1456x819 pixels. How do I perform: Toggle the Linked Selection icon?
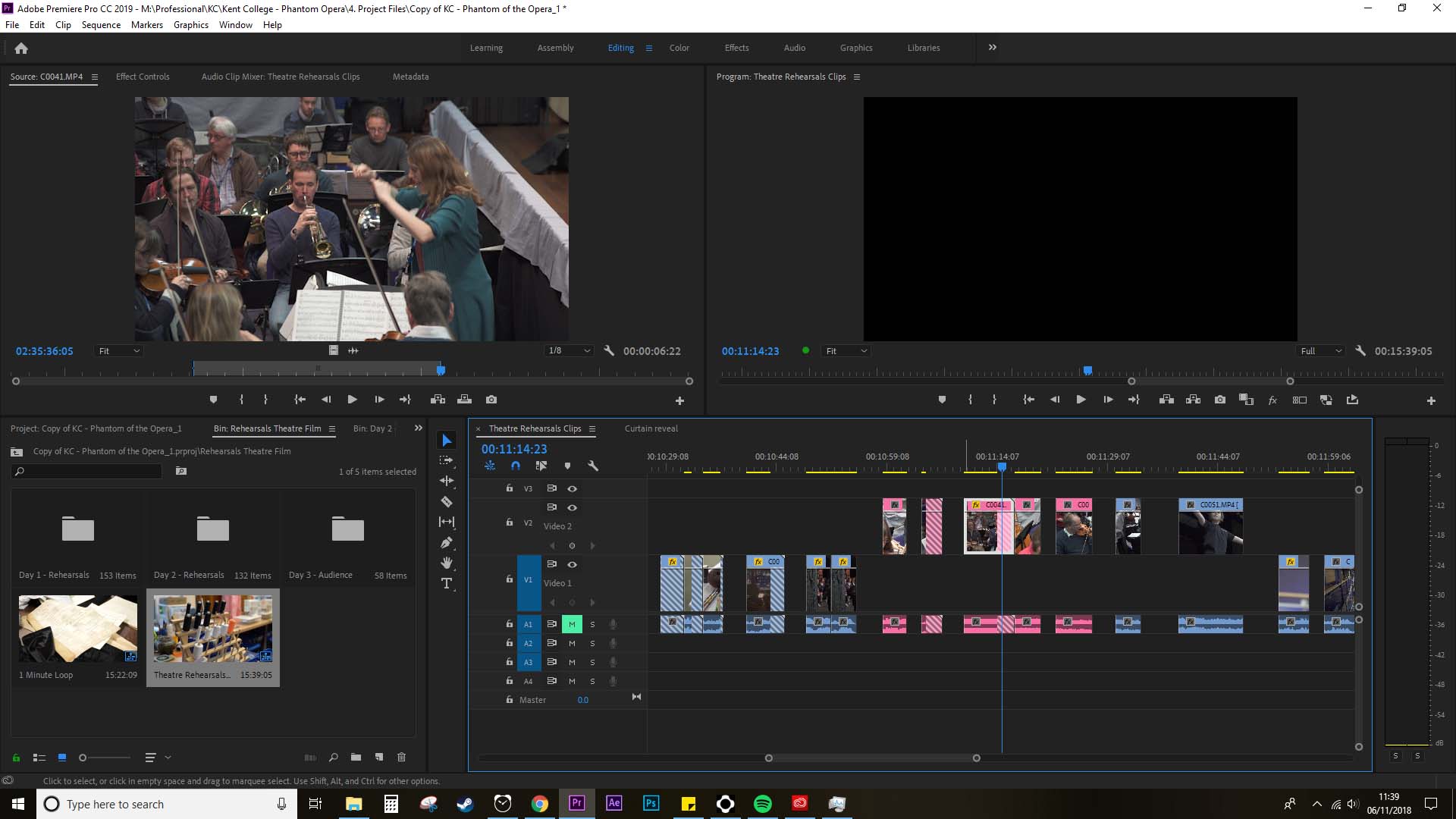541,466
